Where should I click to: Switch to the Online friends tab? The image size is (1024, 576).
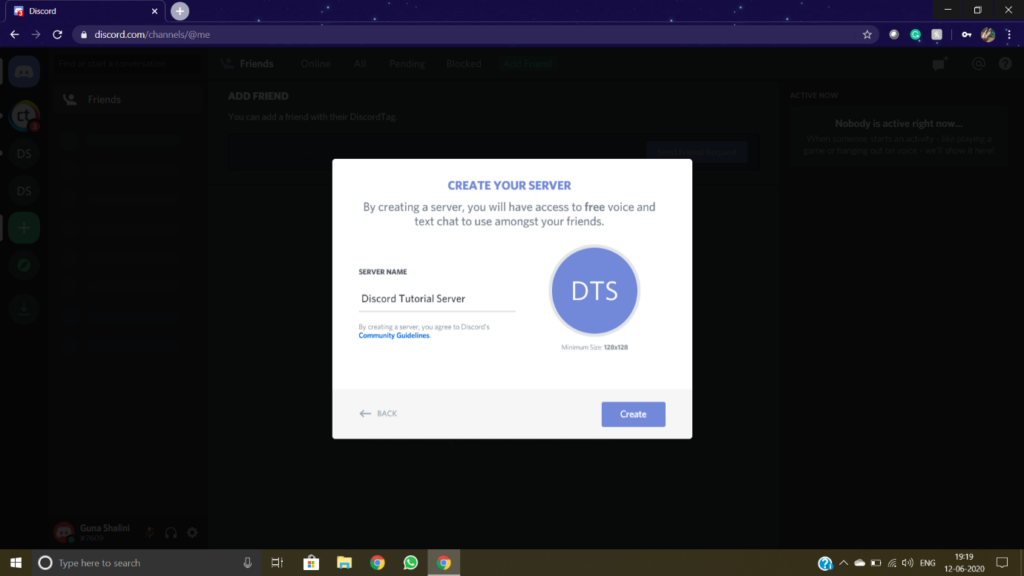(315, 63)
